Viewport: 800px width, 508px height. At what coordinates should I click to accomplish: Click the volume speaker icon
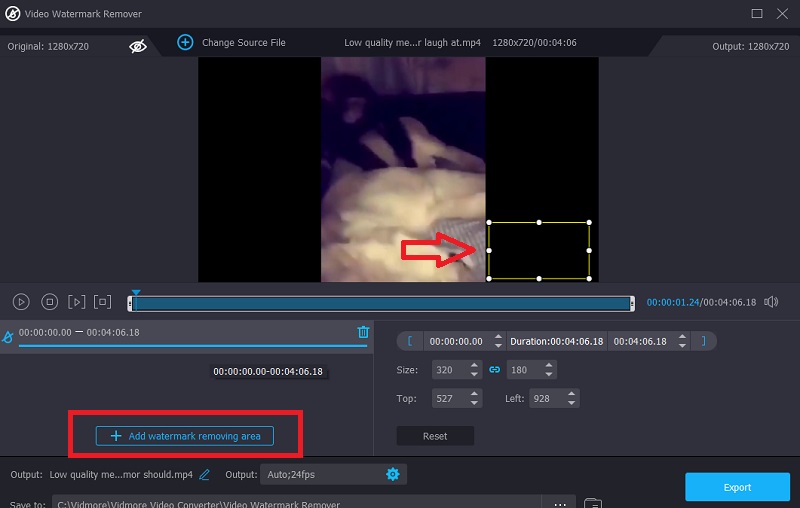(771, 301)
